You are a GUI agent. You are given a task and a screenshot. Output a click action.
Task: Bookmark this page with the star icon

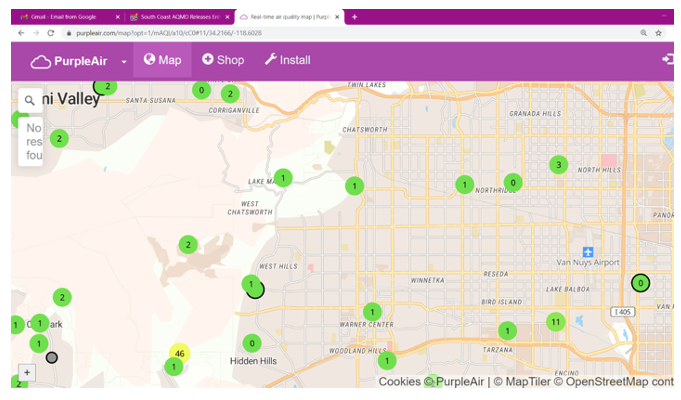pyautogui.click(x=659, y=33)
